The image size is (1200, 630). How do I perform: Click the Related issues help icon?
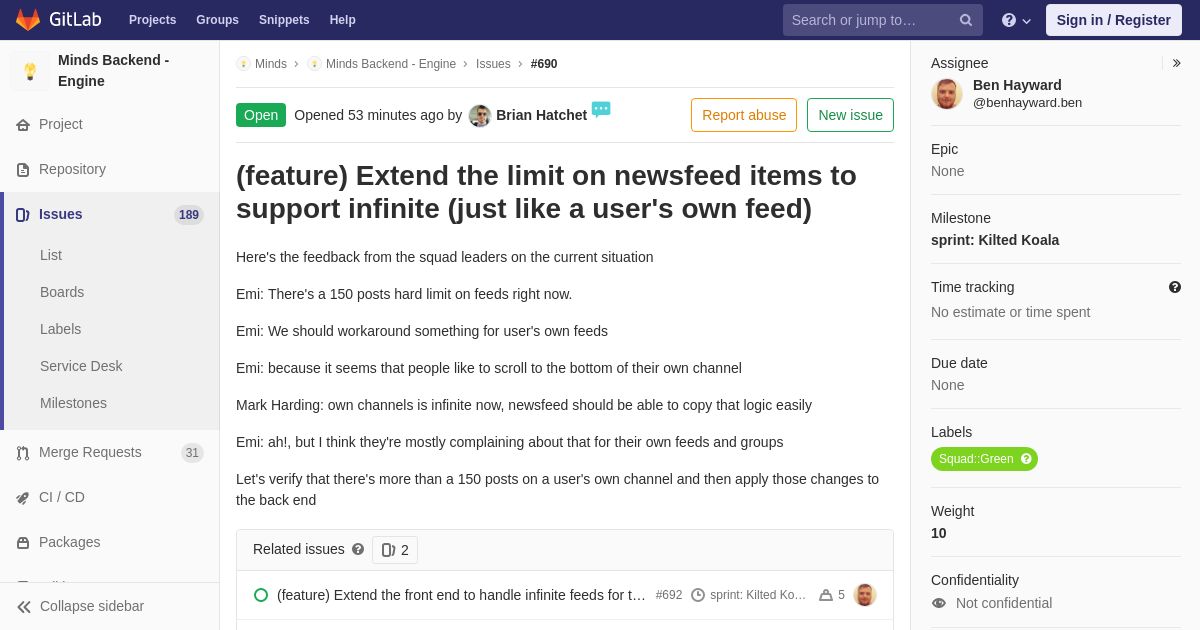(358, 549)
